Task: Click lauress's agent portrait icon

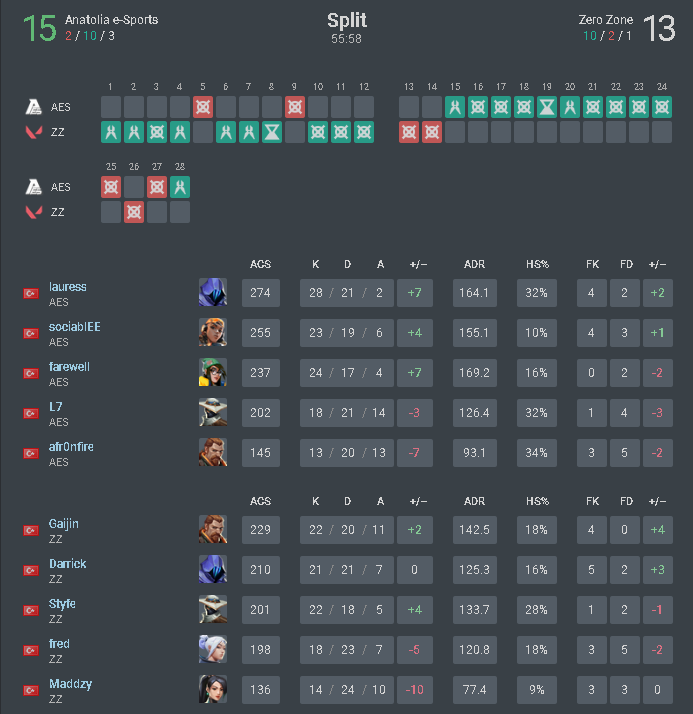Action: pos(212,292)
